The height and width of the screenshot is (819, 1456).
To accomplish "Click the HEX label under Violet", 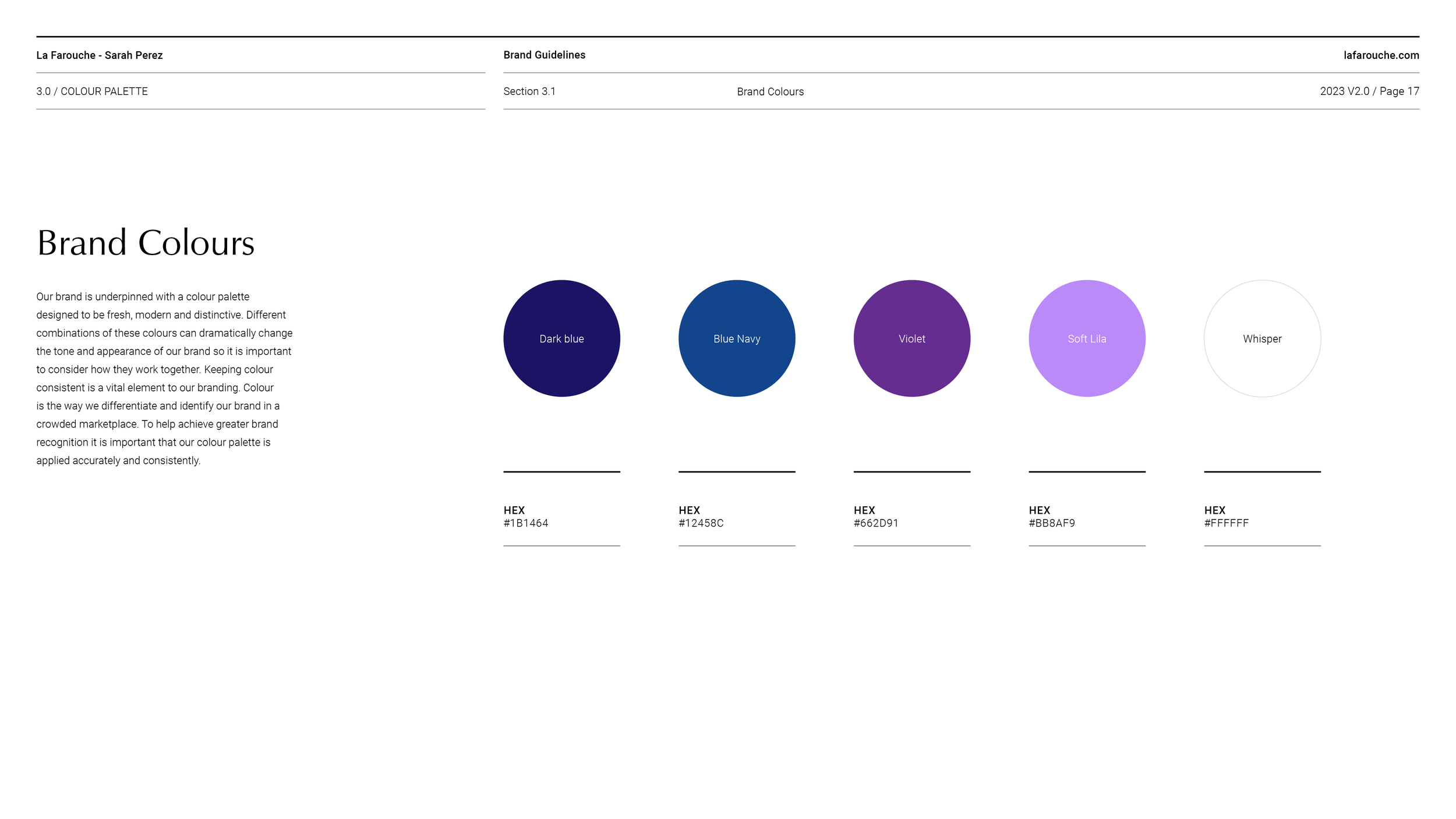I will pyautogui.click(x=864, y=510).
